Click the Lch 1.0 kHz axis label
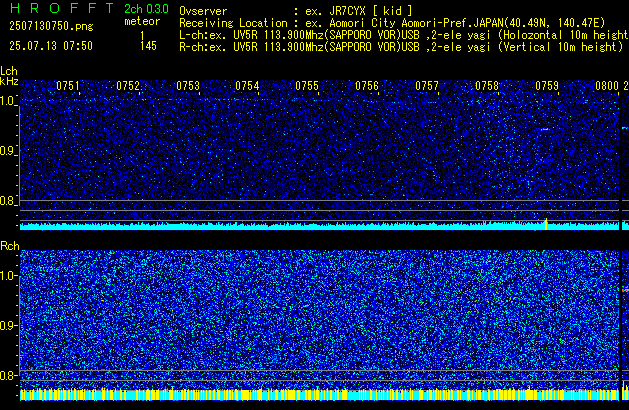Viewport: 629px width, 410px height. point(8,101)
